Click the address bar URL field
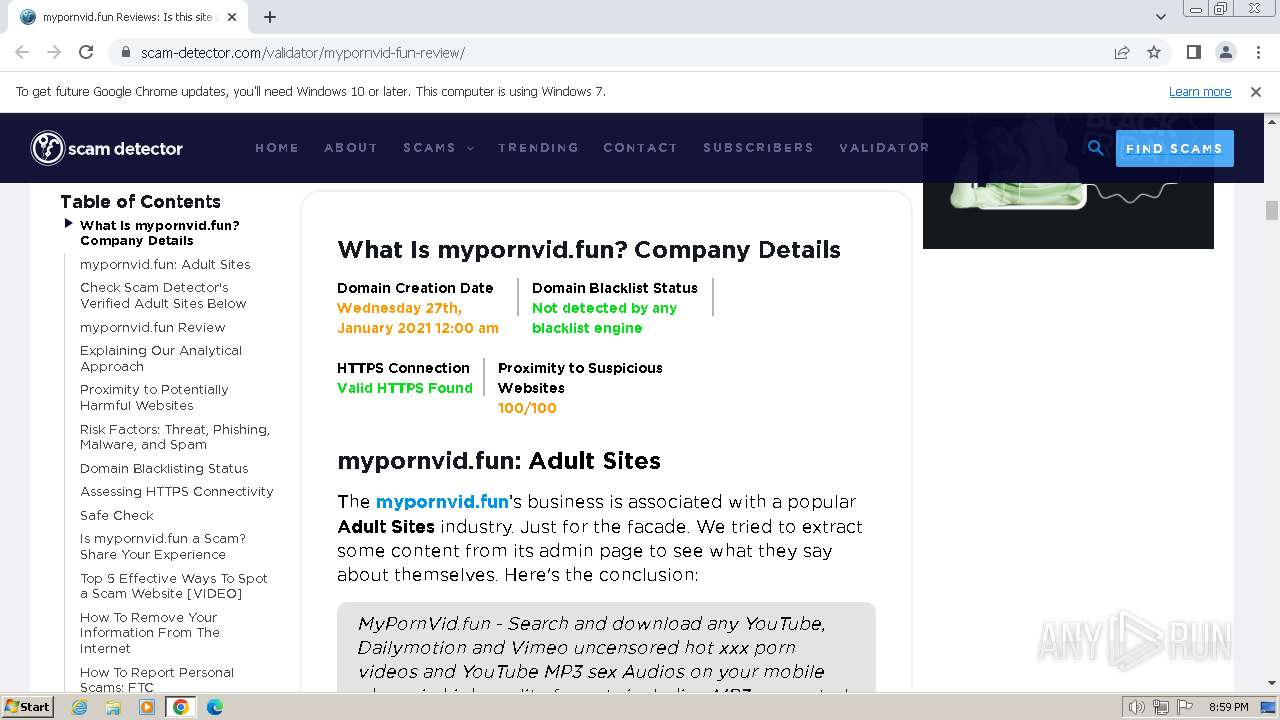 click(610, 52)
